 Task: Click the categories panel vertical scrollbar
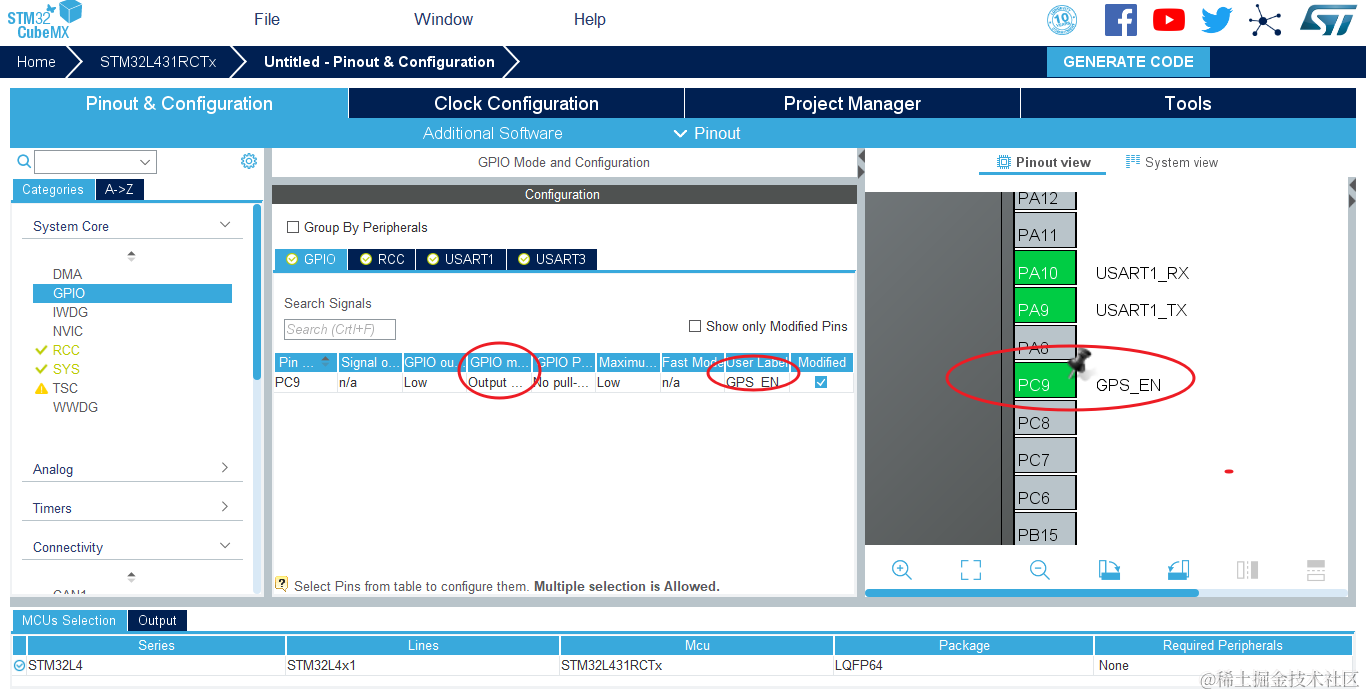pyautogui.click(x=257, y=292)
